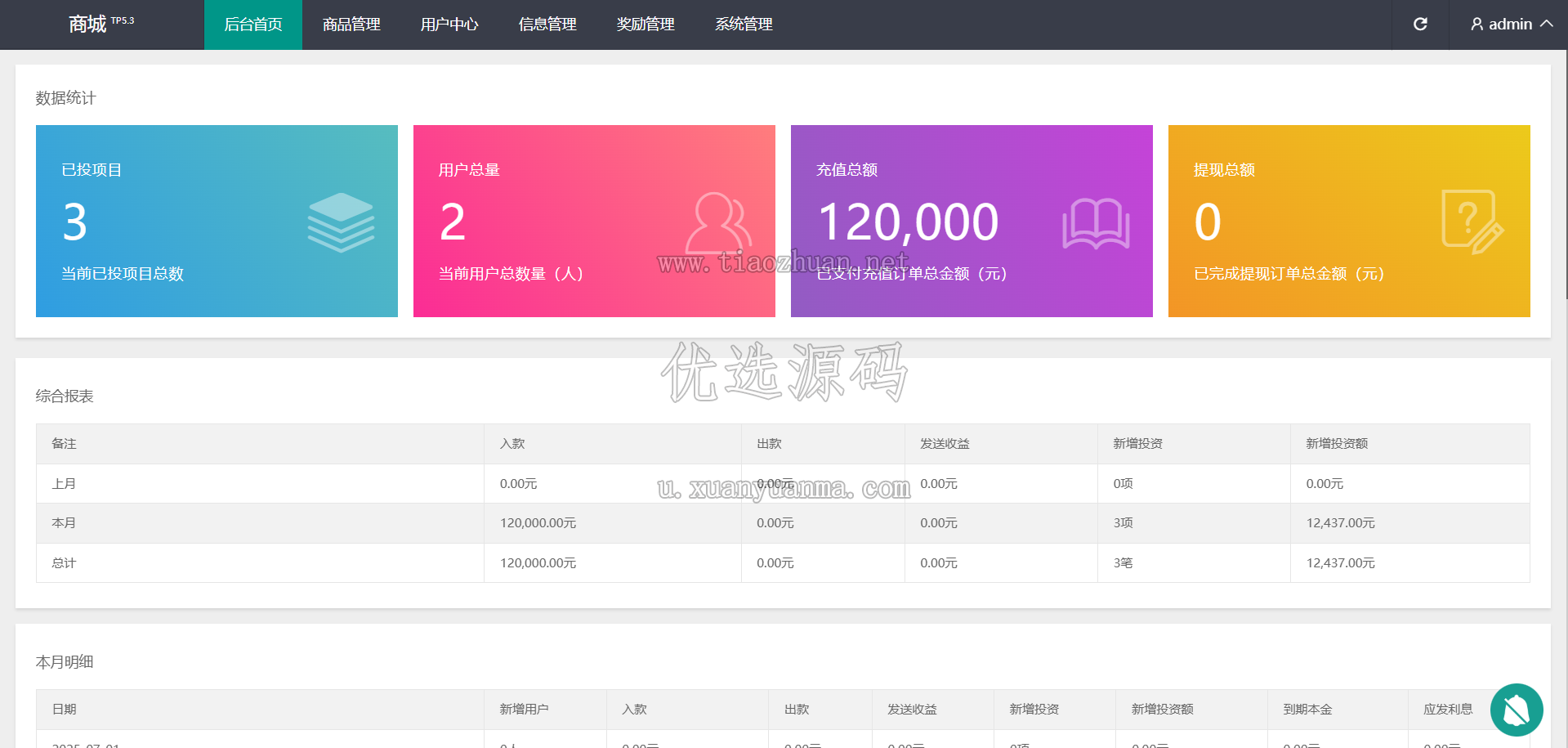Click the 本月明细 section heading
Screen dimensions: 1568x748
(65, 662)
